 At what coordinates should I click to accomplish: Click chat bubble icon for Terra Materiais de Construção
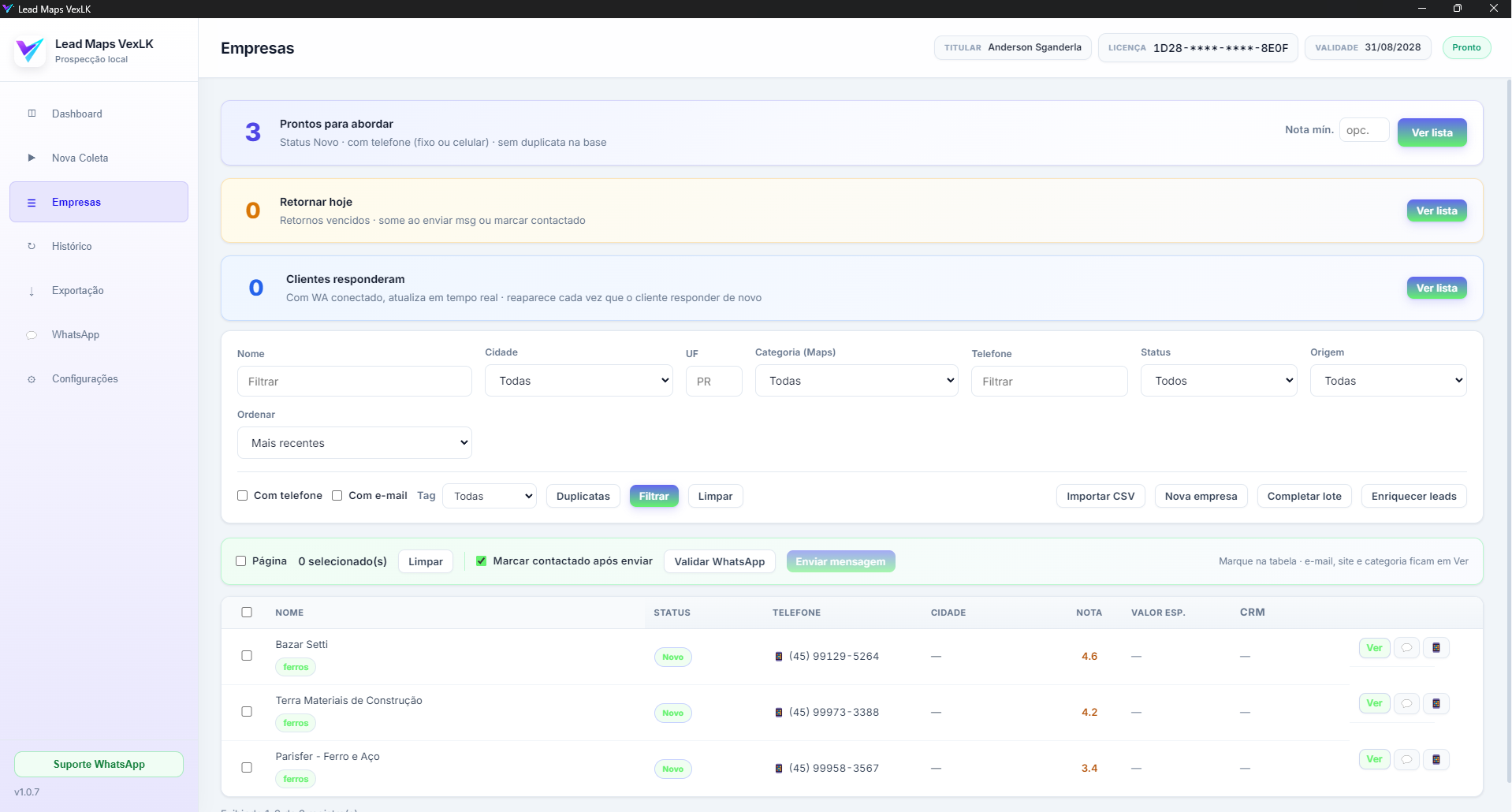pyautogui.click(x=1406, y=703)
